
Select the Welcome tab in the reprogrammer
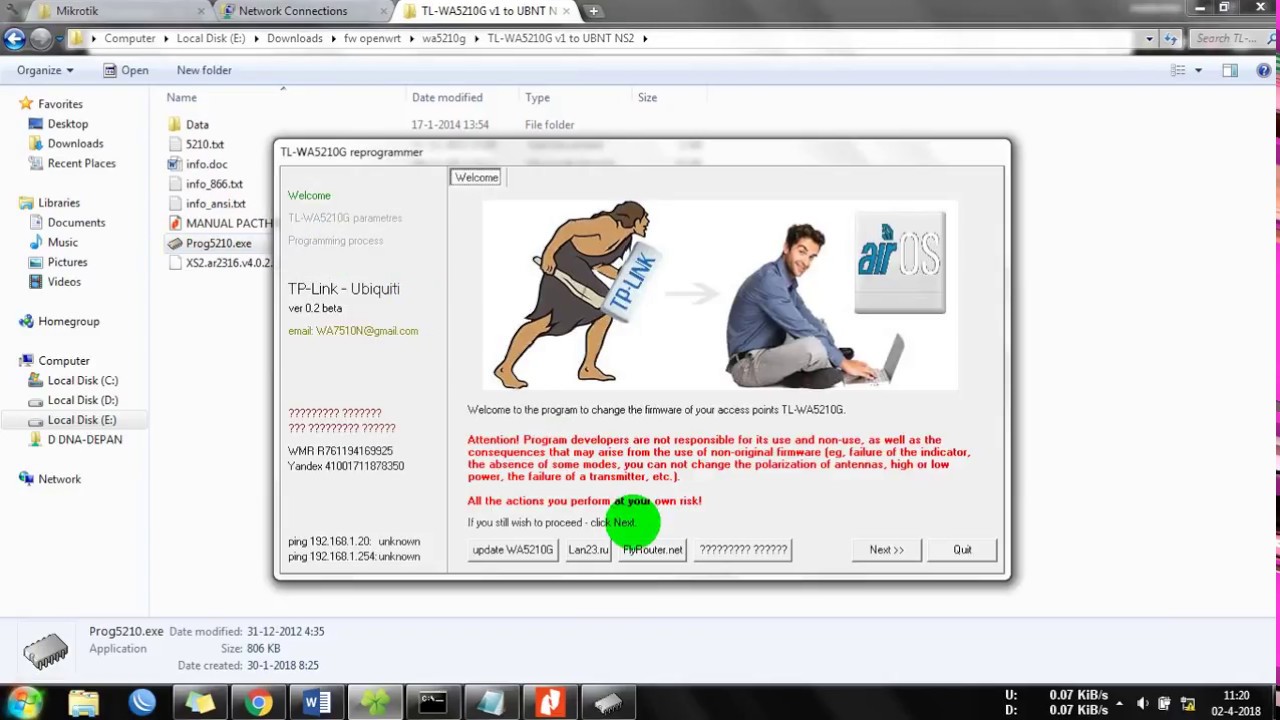[476, 178]
